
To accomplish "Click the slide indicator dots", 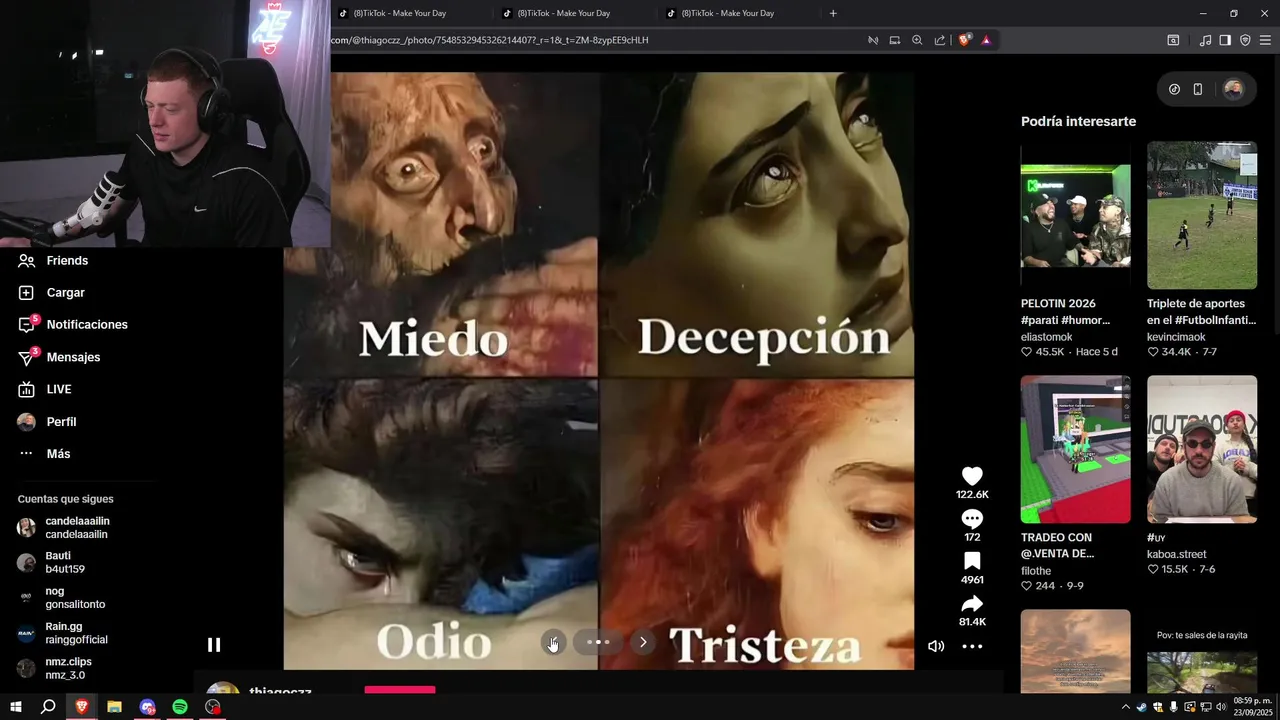I will coord(598,642).
